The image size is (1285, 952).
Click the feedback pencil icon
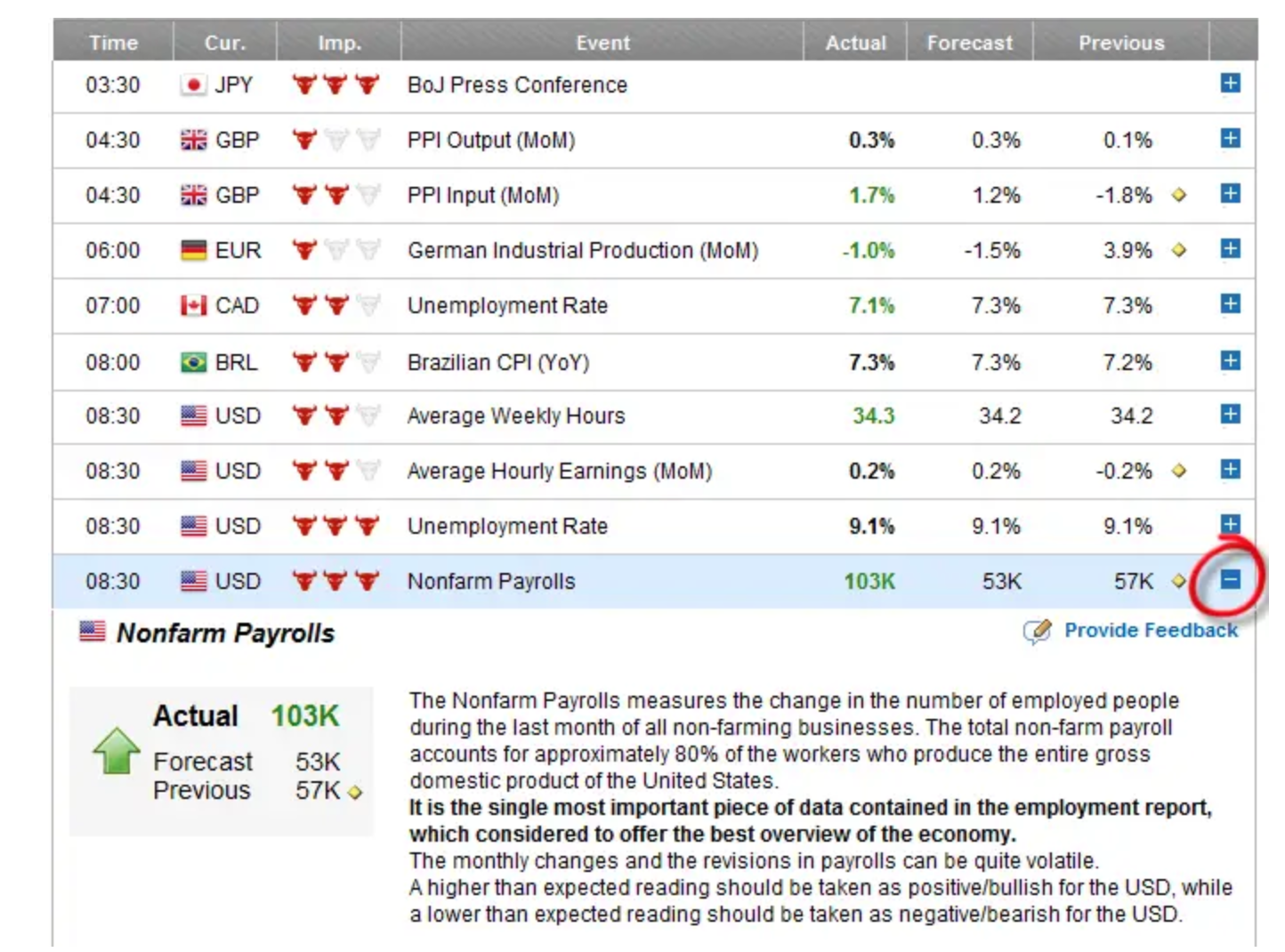(1037, 632)
